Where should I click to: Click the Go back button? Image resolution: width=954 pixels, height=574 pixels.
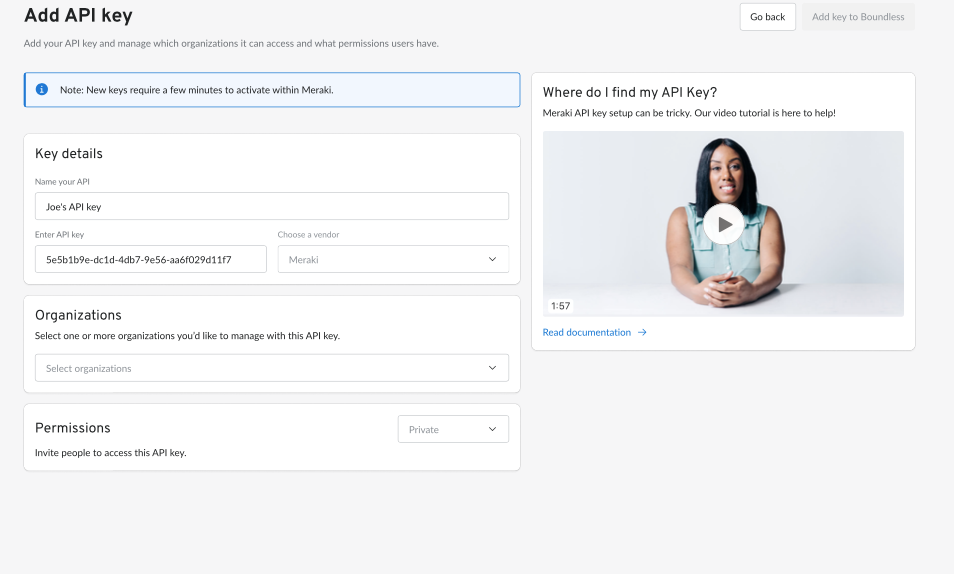(767, 17)
